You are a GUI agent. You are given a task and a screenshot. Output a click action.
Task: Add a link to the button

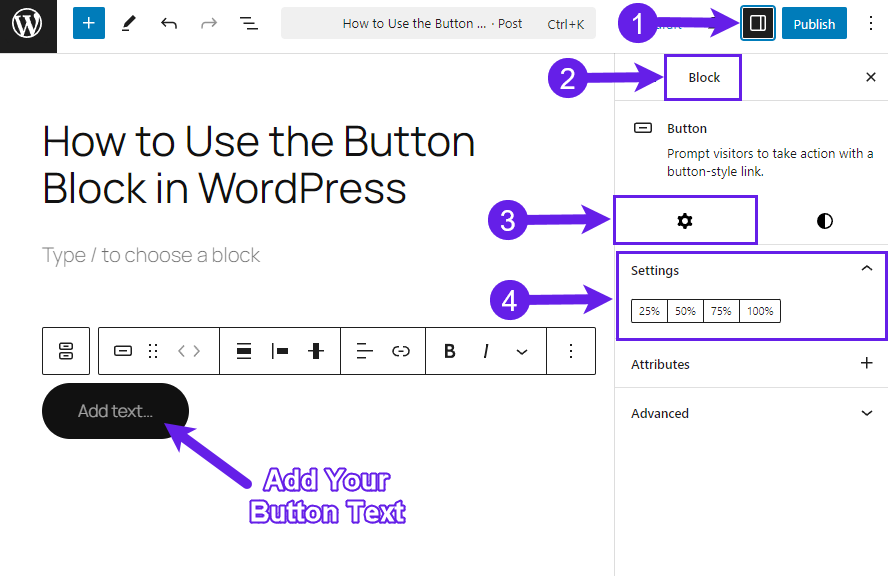tap(401, 351)
